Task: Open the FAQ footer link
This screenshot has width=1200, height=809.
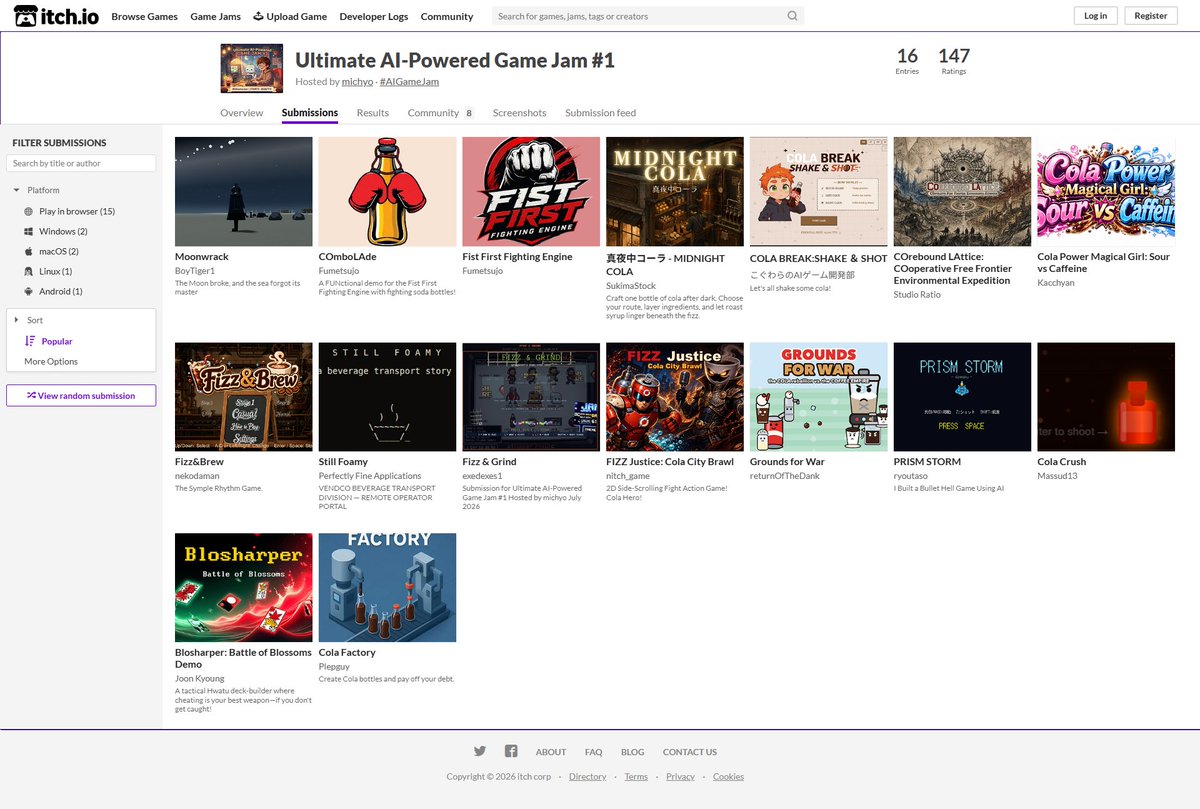Action: [x=593, y=752]
